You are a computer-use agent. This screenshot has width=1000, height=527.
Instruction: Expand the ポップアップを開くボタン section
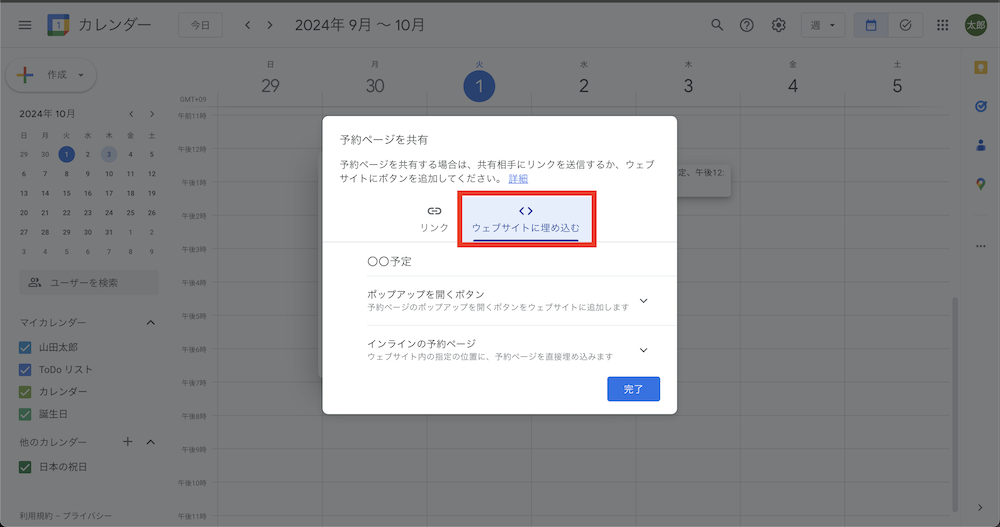point(643,300)
